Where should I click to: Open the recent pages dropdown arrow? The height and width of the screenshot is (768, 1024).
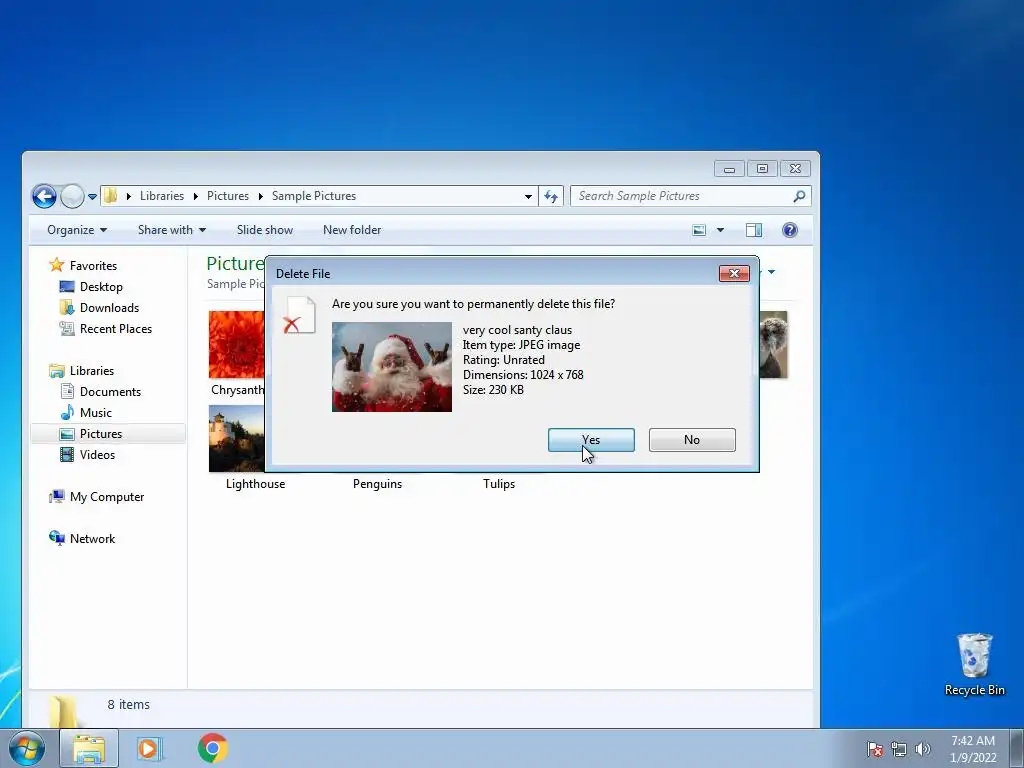(x=92, y=197)
